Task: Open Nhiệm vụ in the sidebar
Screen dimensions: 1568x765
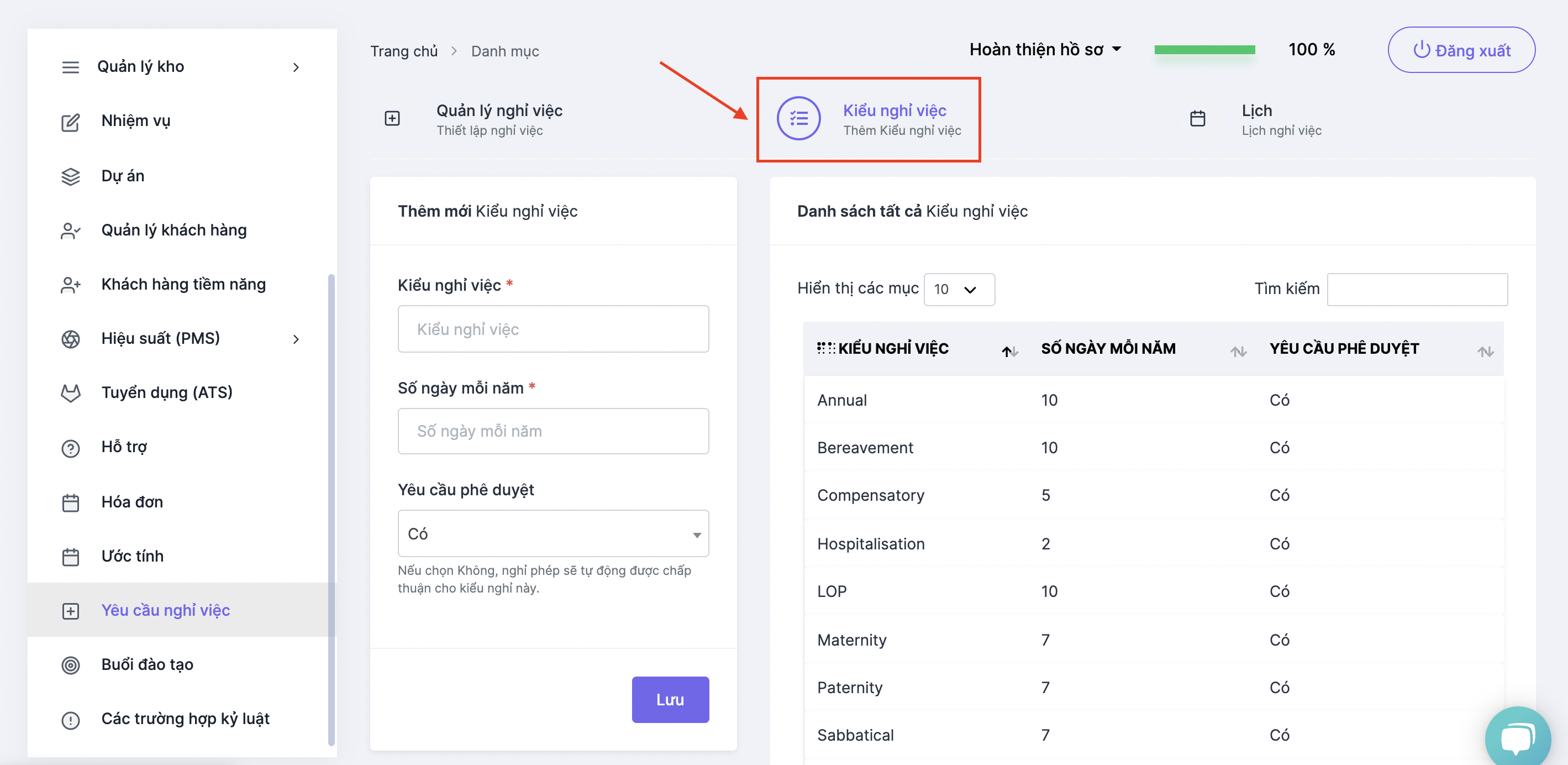Action: (136, 120)
